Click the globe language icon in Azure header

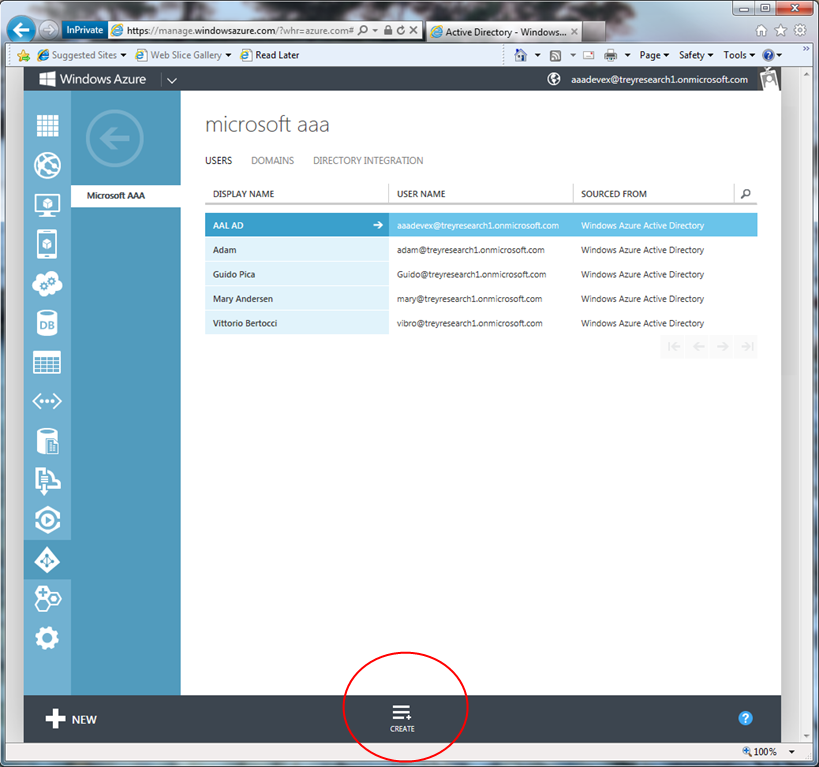click(x=554, y=79)
